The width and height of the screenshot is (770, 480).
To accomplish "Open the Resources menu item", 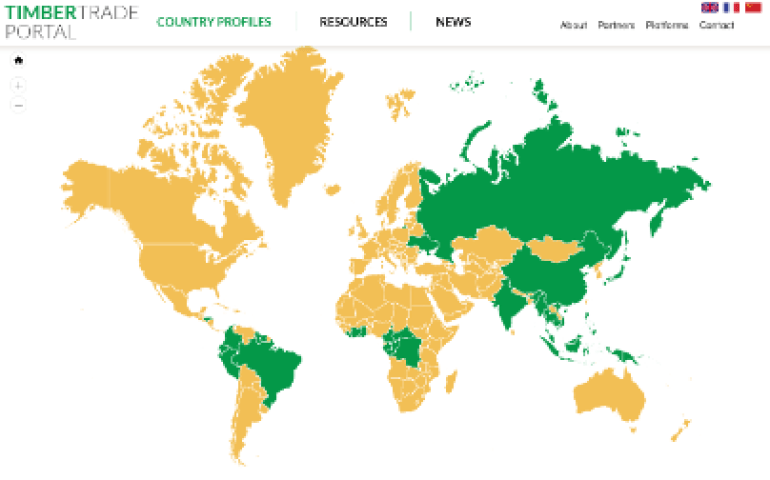I will [353, 22].
